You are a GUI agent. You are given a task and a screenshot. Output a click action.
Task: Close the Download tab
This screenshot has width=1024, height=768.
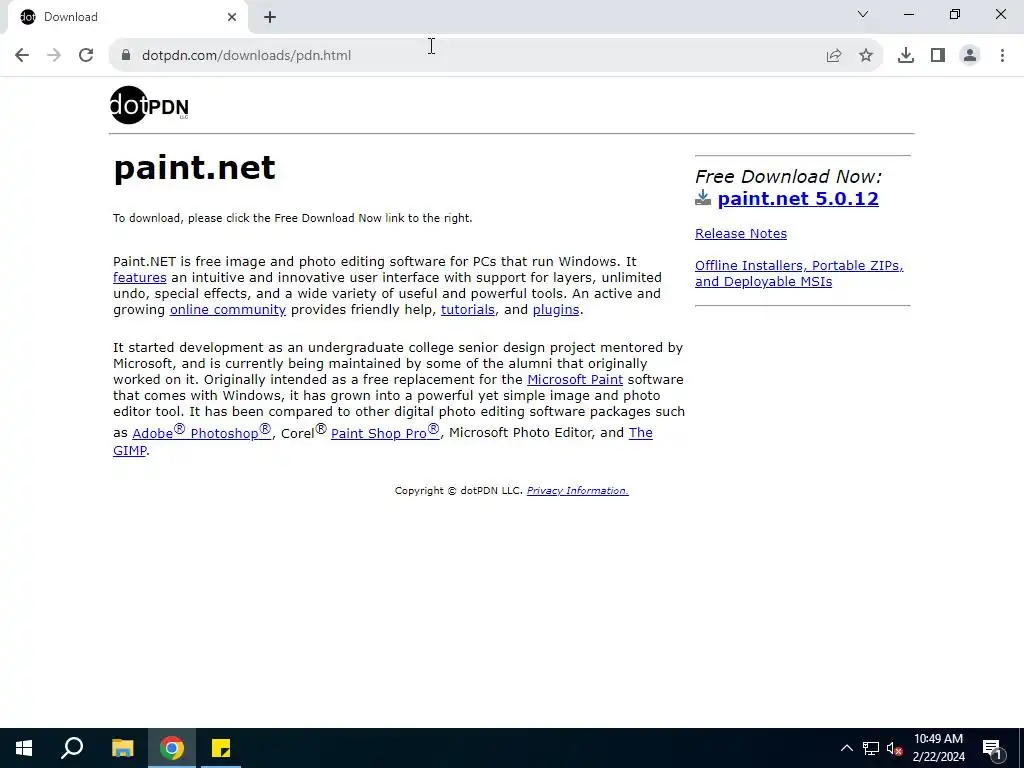point(232,17)
